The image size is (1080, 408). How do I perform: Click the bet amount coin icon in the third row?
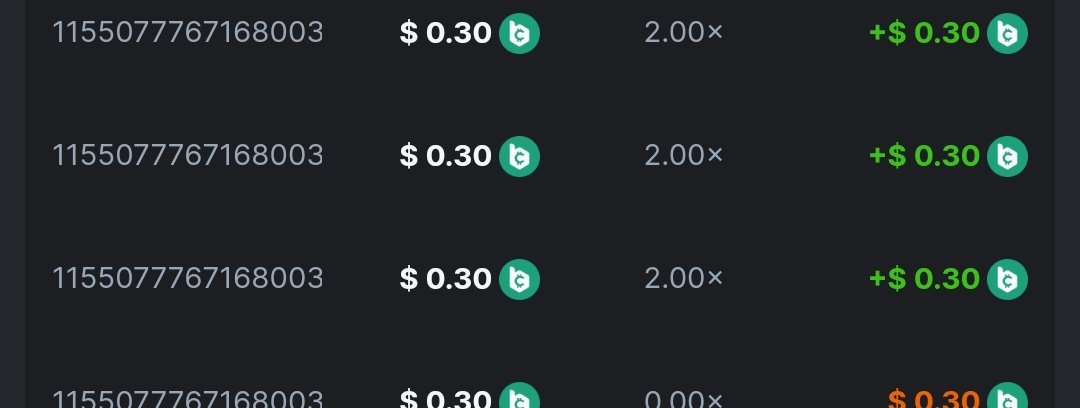click(x=519, y=278)
